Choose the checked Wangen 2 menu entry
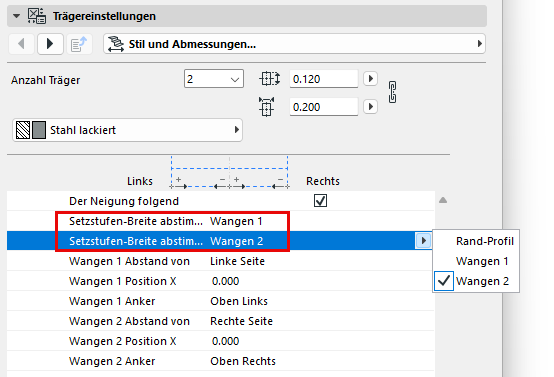Screen dimensions: 554x377 (476, 281)
